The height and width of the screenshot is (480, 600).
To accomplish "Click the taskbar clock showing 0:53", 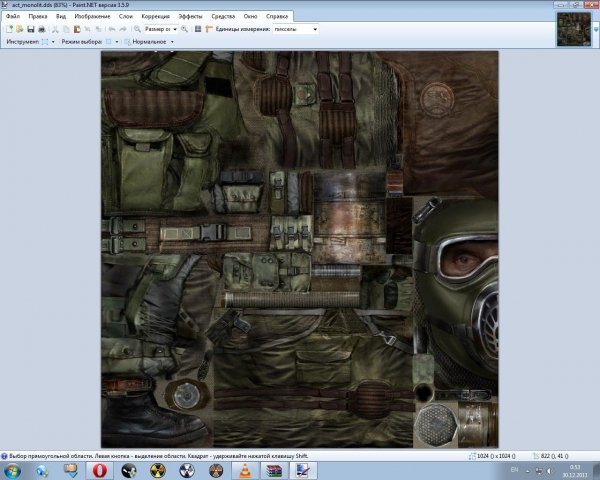I will click(x=575, y=471).
